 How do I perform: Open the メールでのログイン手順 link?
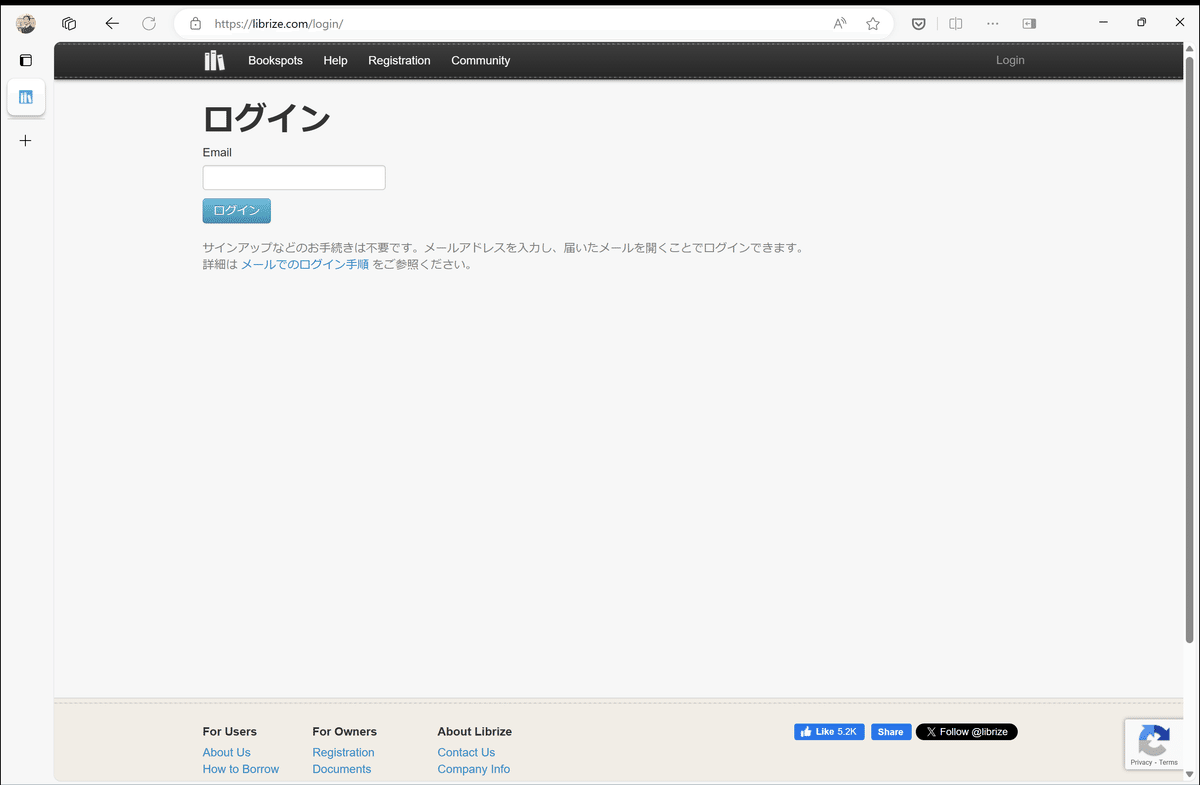coord(305,265)
